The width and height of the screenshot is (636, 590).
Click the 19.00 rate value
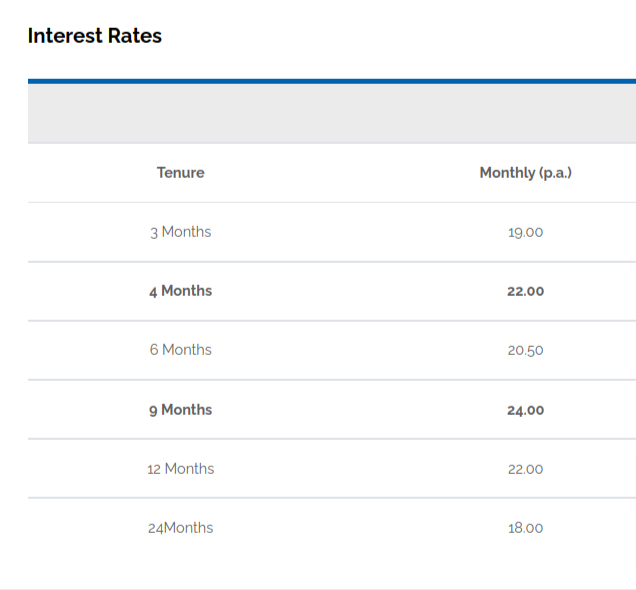pyautogui.click(x=526, y=232)
